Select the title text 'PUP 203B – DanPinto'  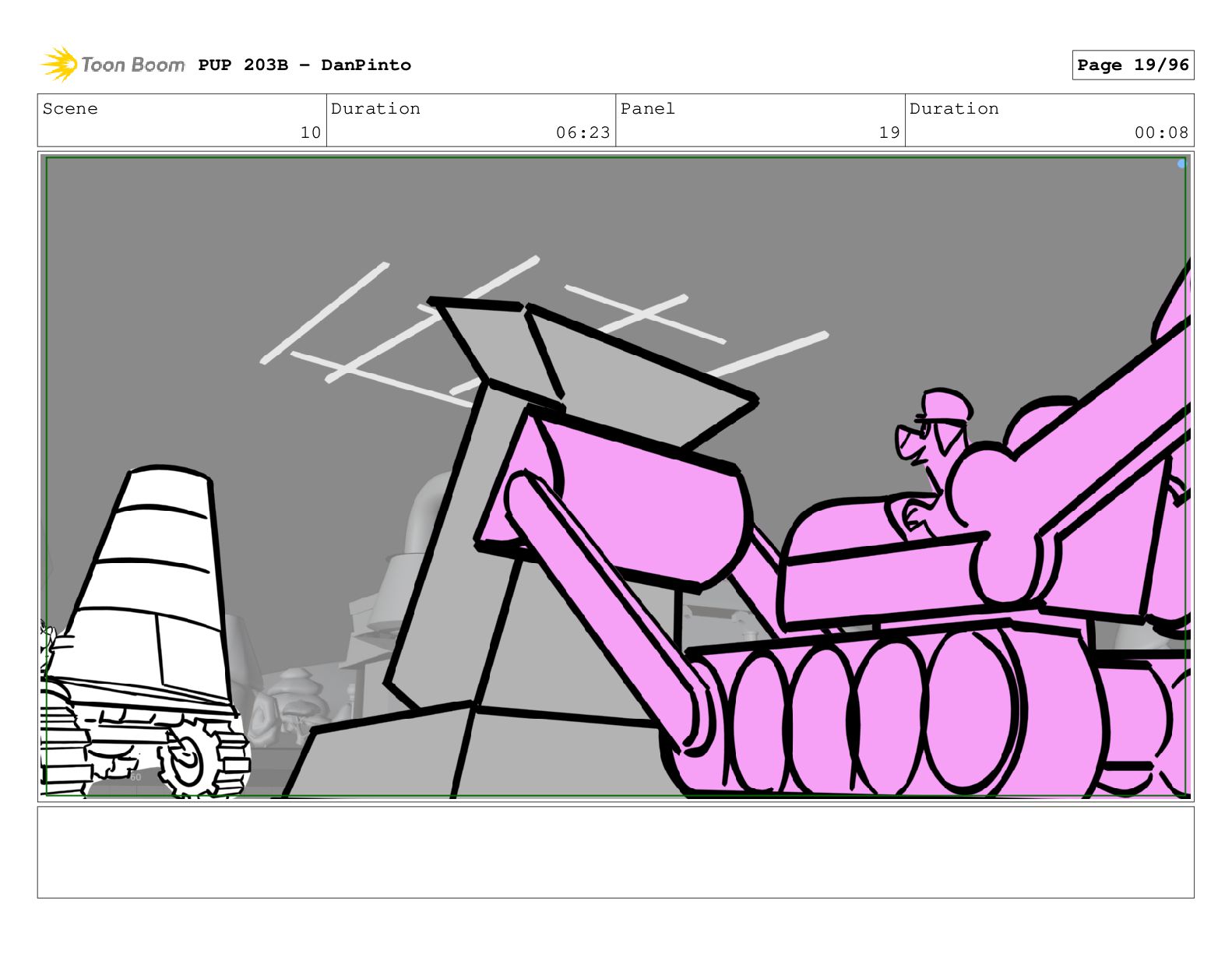304,65
